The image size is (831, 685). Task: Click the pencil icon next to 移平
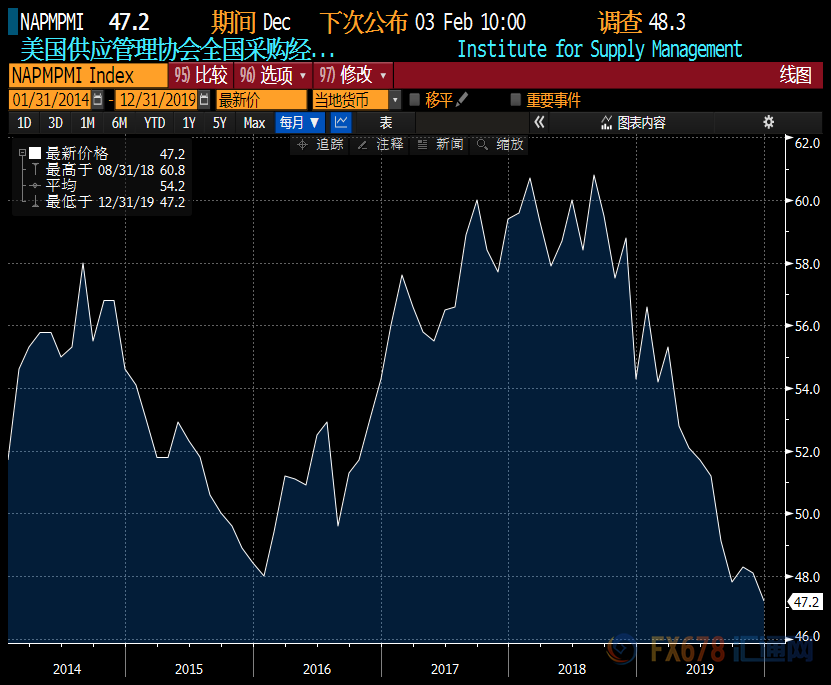pos(462,99)
